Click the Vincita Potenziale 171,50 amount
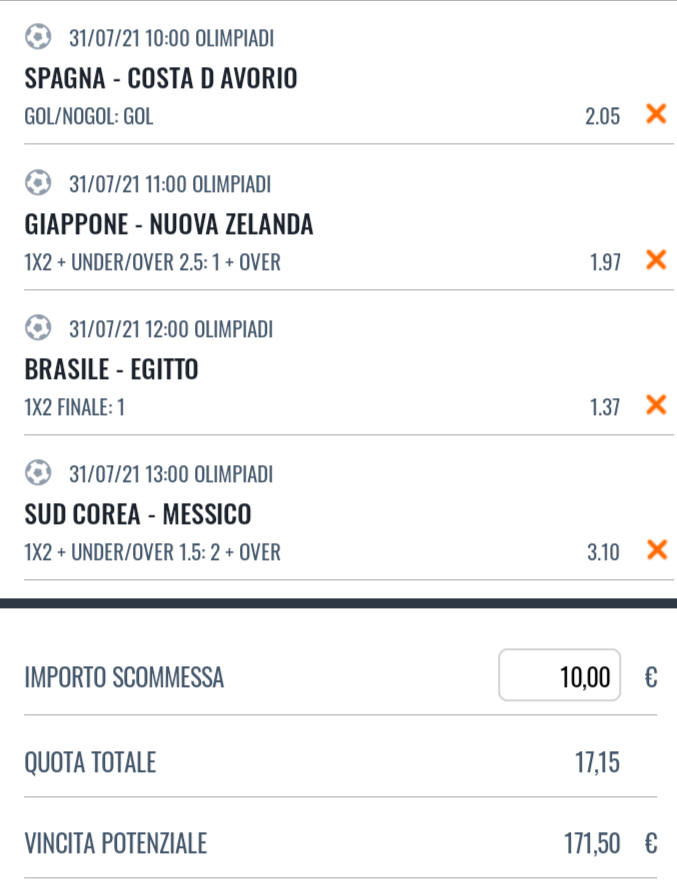 592,845
